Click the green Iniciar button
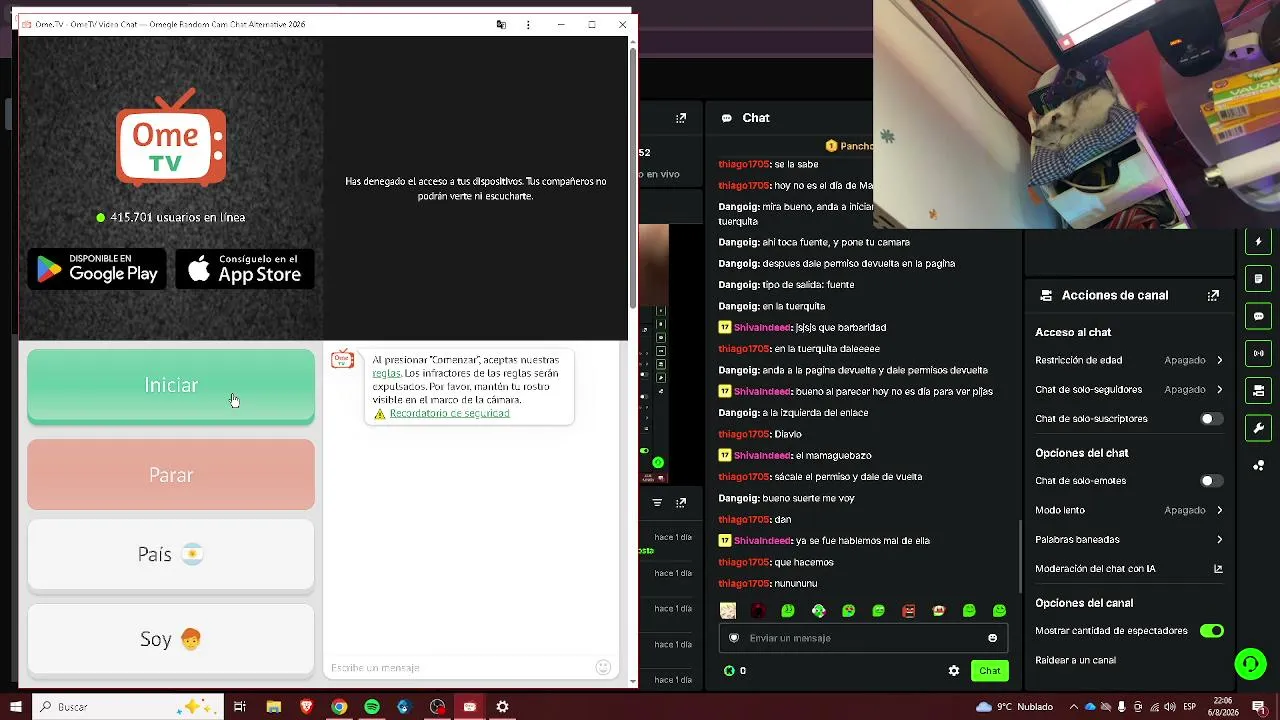 click(x=171, y=386)
